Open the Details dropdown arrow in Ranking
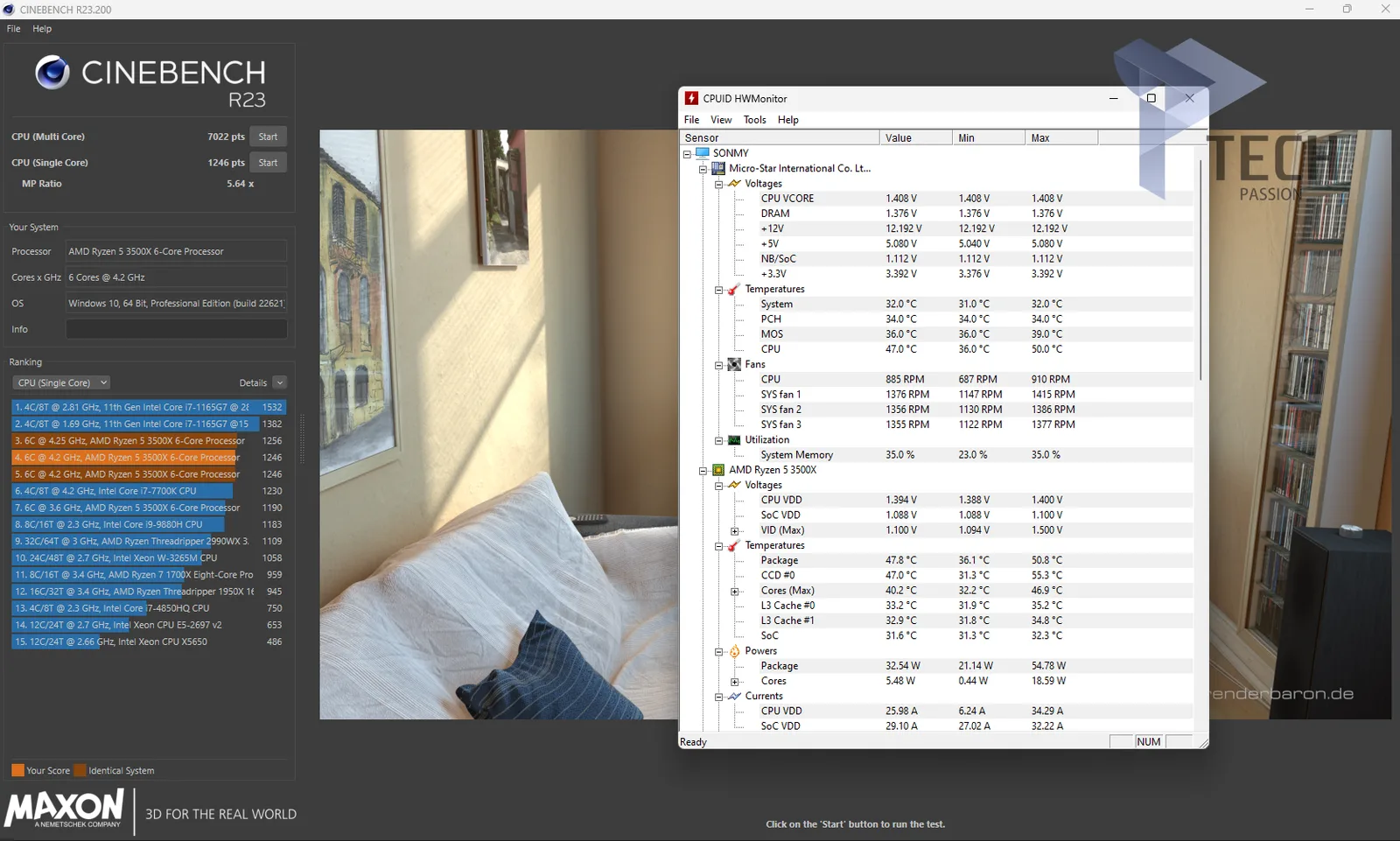Screen dimensions: 1400x841 coord(280,382)
